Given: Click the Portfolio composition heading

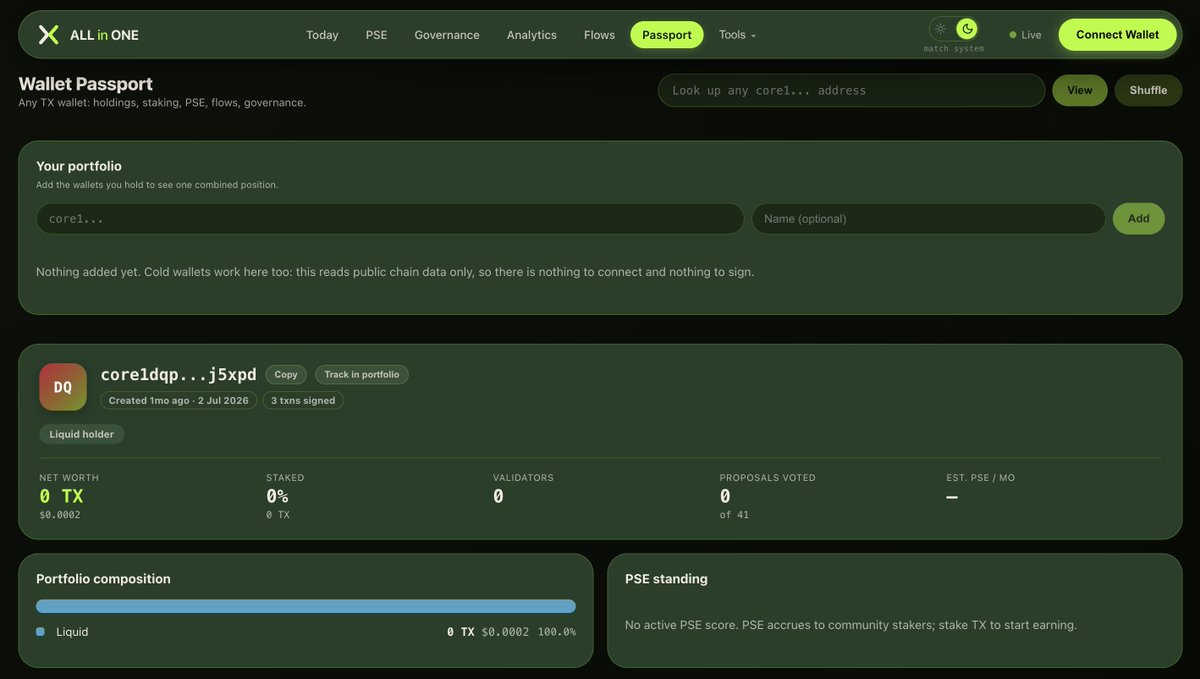Looking at the screenshot, I should click(103, 579).
